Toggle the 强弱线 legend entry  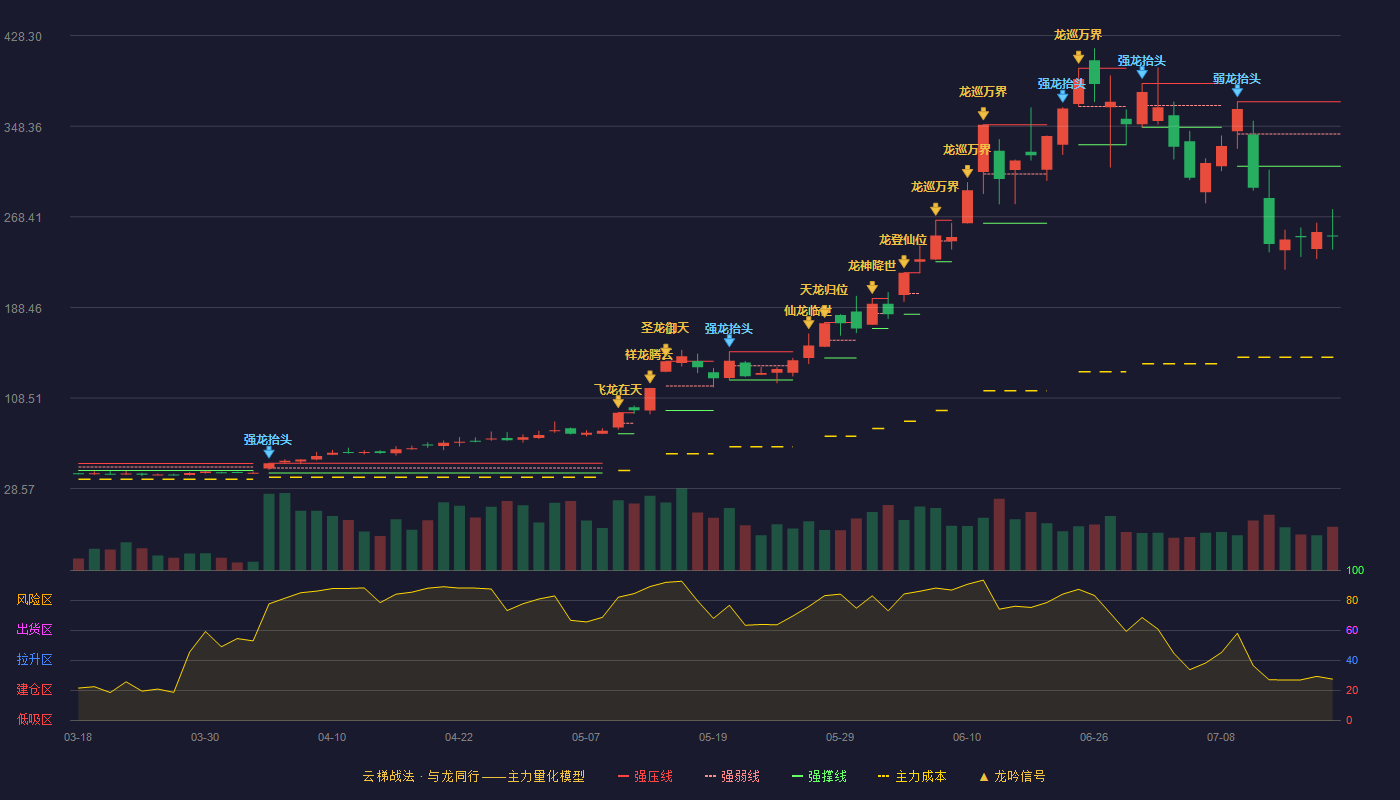click(x=732, y=776)
